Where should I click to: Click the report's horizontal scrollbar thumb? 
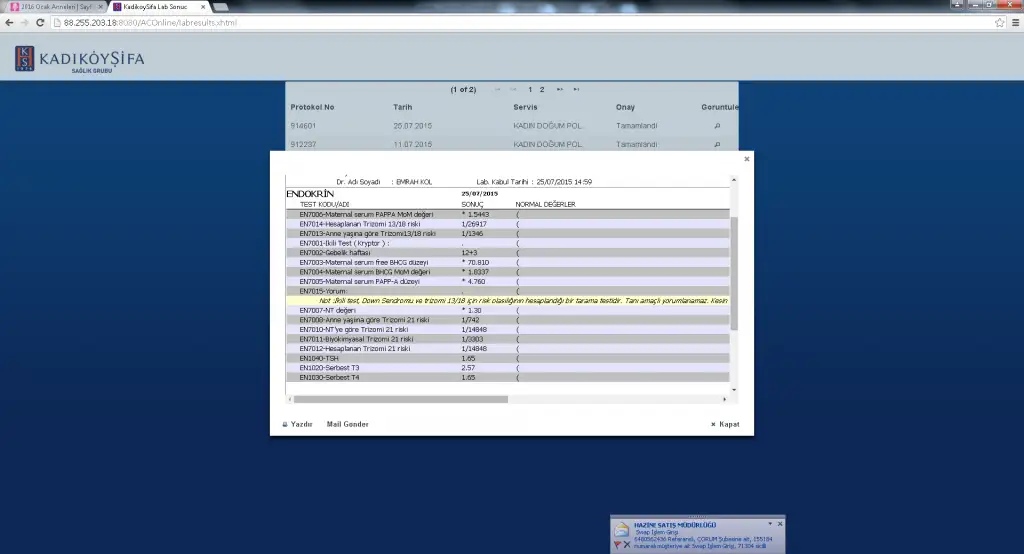400,399
